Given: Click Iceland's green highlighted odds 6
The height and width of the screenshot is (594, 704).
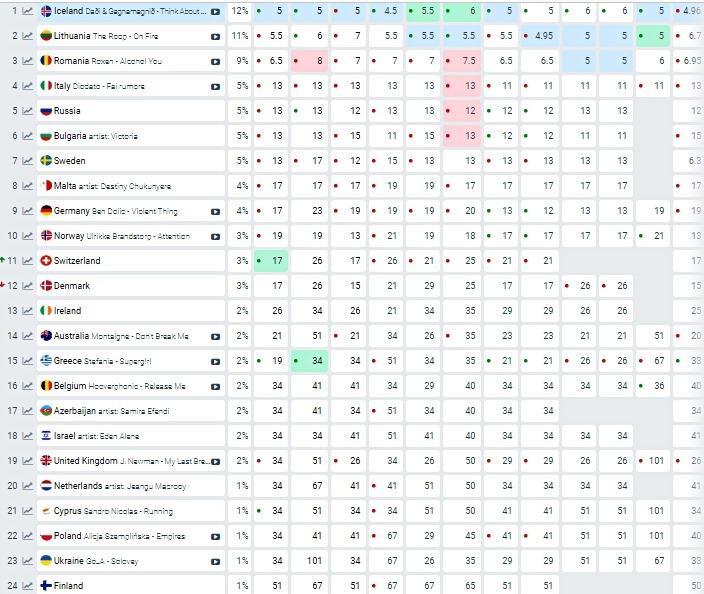Looking at the screenshot, I should tap(462, 11).
